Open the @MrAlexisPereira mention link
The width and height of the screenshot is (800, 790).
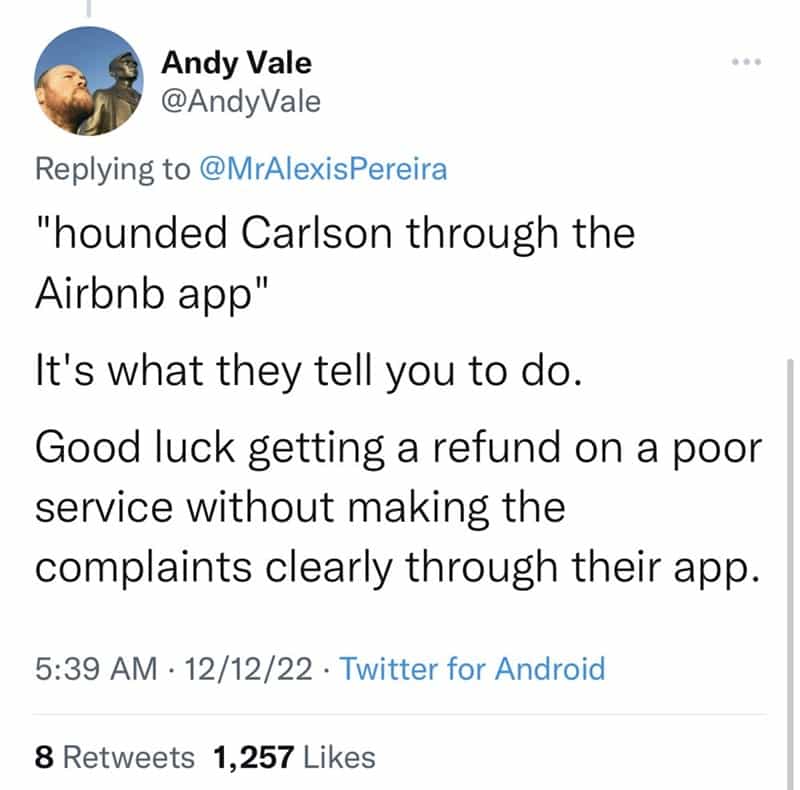(x=323, y=169)
